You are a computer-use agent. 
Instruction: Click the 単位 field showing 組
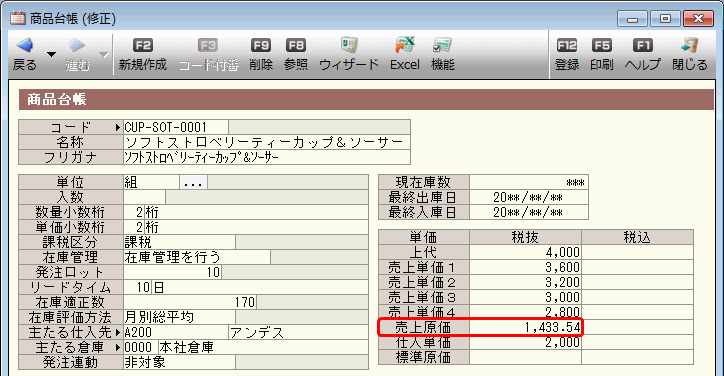tap(151, 182)
